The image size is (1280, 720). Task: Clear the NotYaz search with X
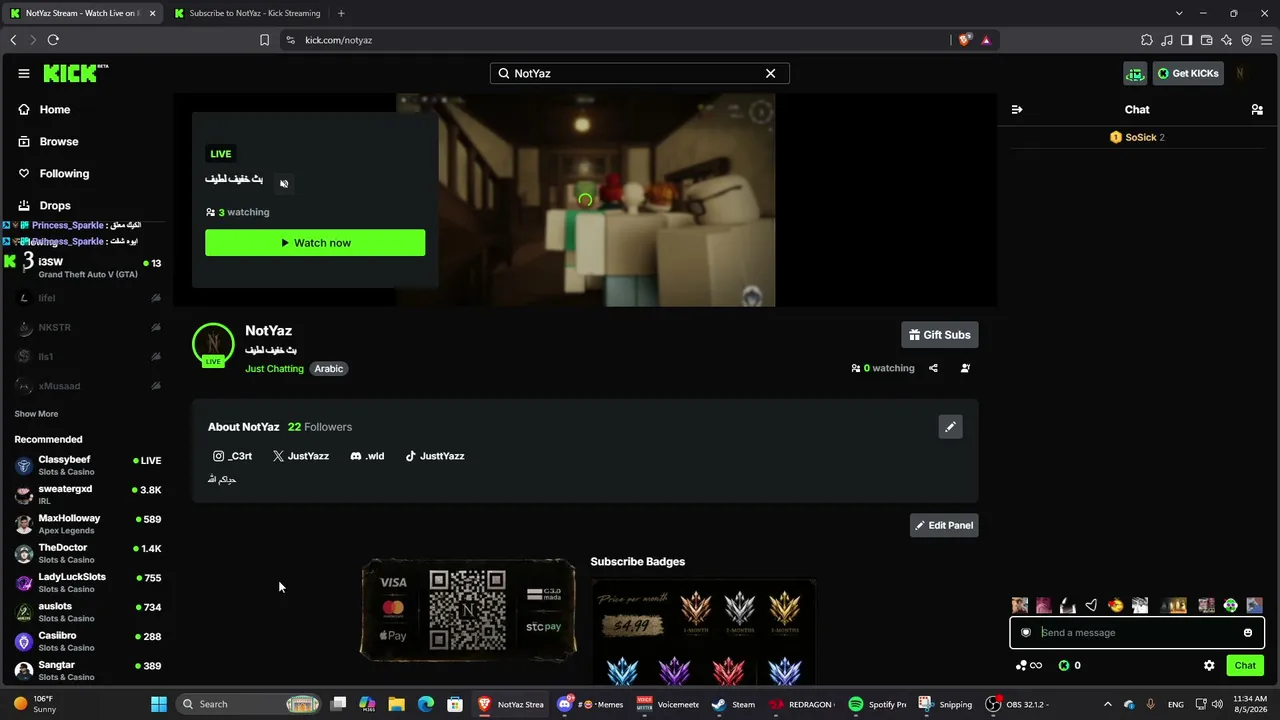770,73
